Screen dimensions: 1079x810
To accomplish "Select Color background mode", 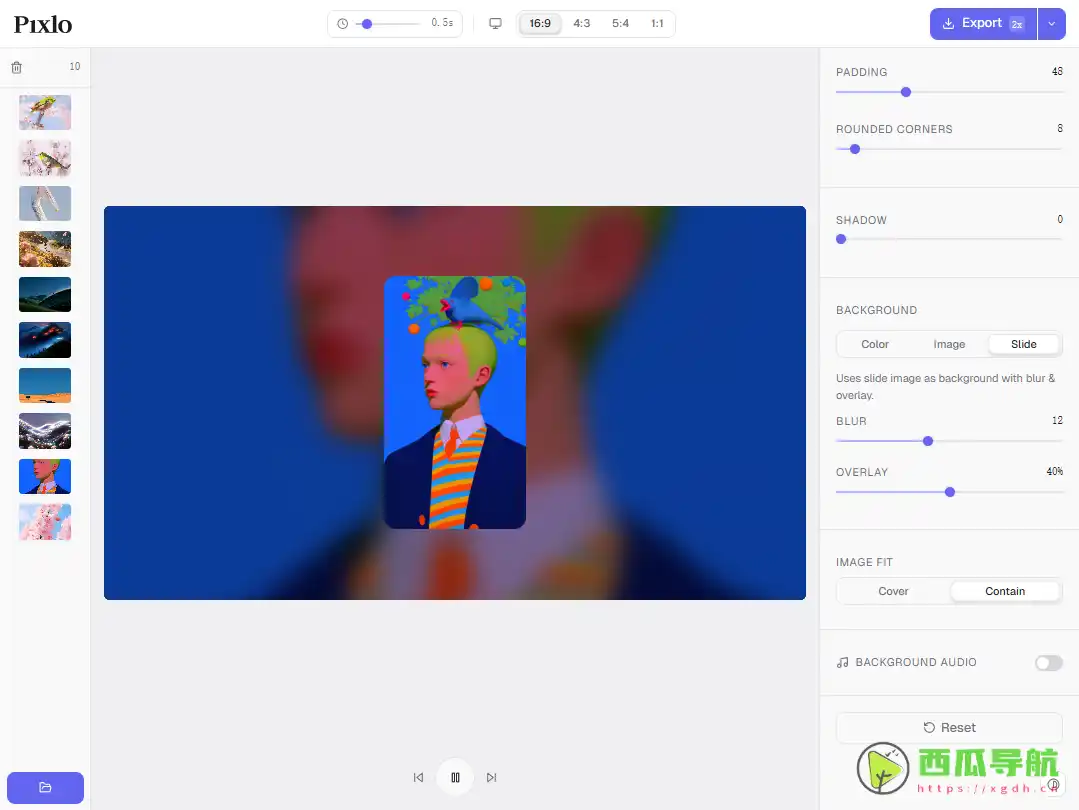I will (874, 344).
